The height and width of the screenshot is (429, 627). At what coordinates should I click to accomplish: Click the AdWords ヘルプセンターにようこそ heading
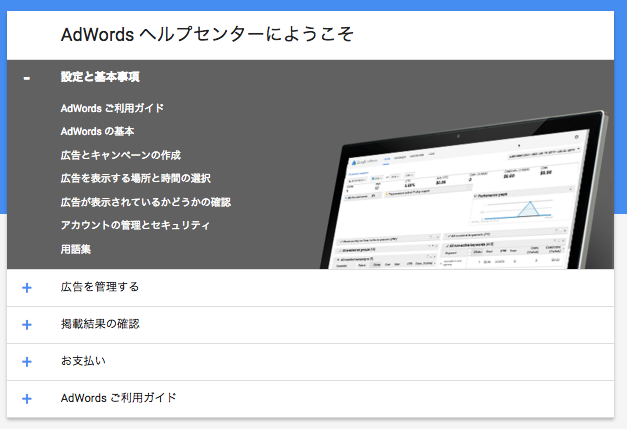[207, 34]
